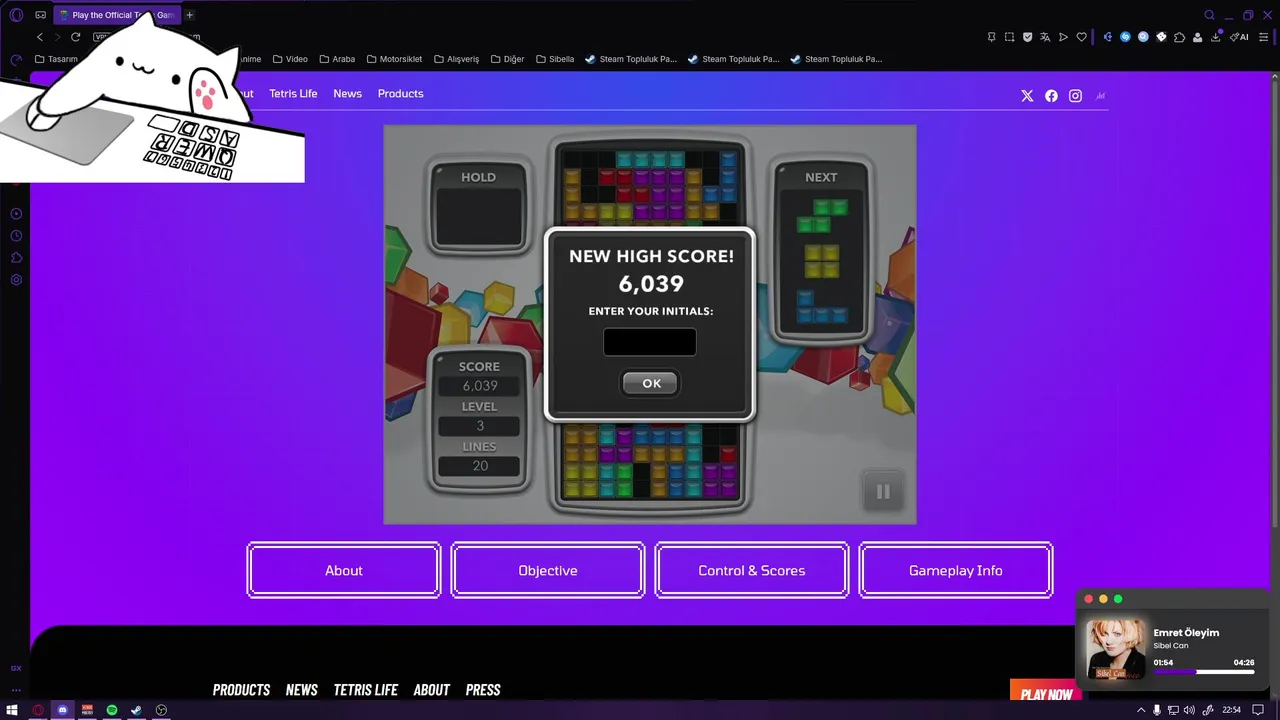Open the Gameplay Info section
Viewport: 1280px width, 720px height.
(x=956, y=570)
